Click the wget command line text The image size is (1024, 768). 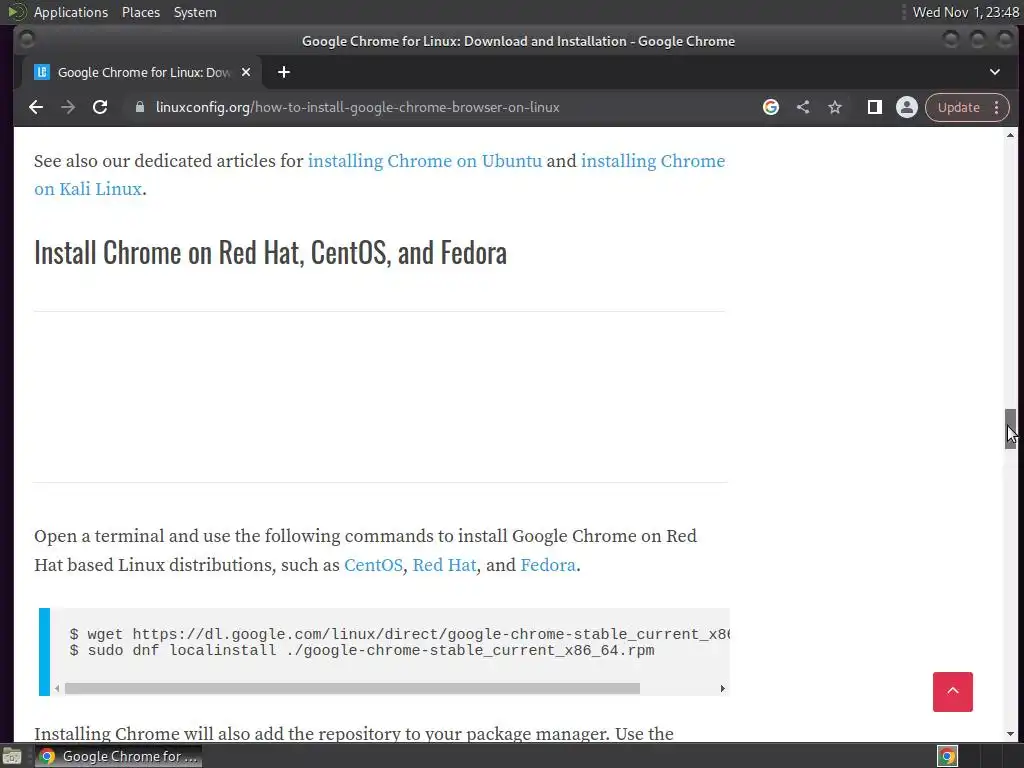400,634
